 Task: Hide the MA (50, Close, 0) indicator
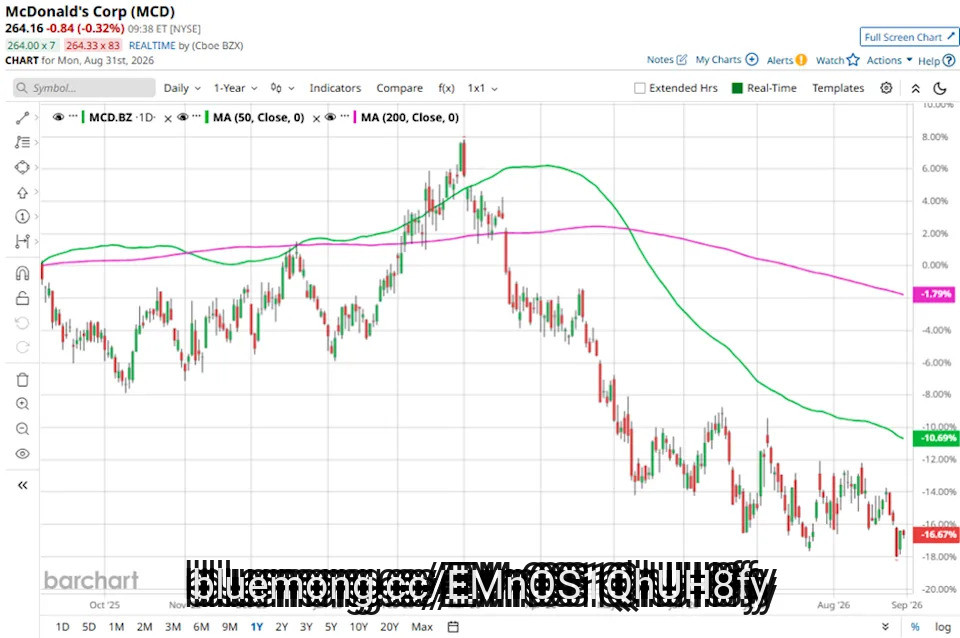[x=182, y=117]
